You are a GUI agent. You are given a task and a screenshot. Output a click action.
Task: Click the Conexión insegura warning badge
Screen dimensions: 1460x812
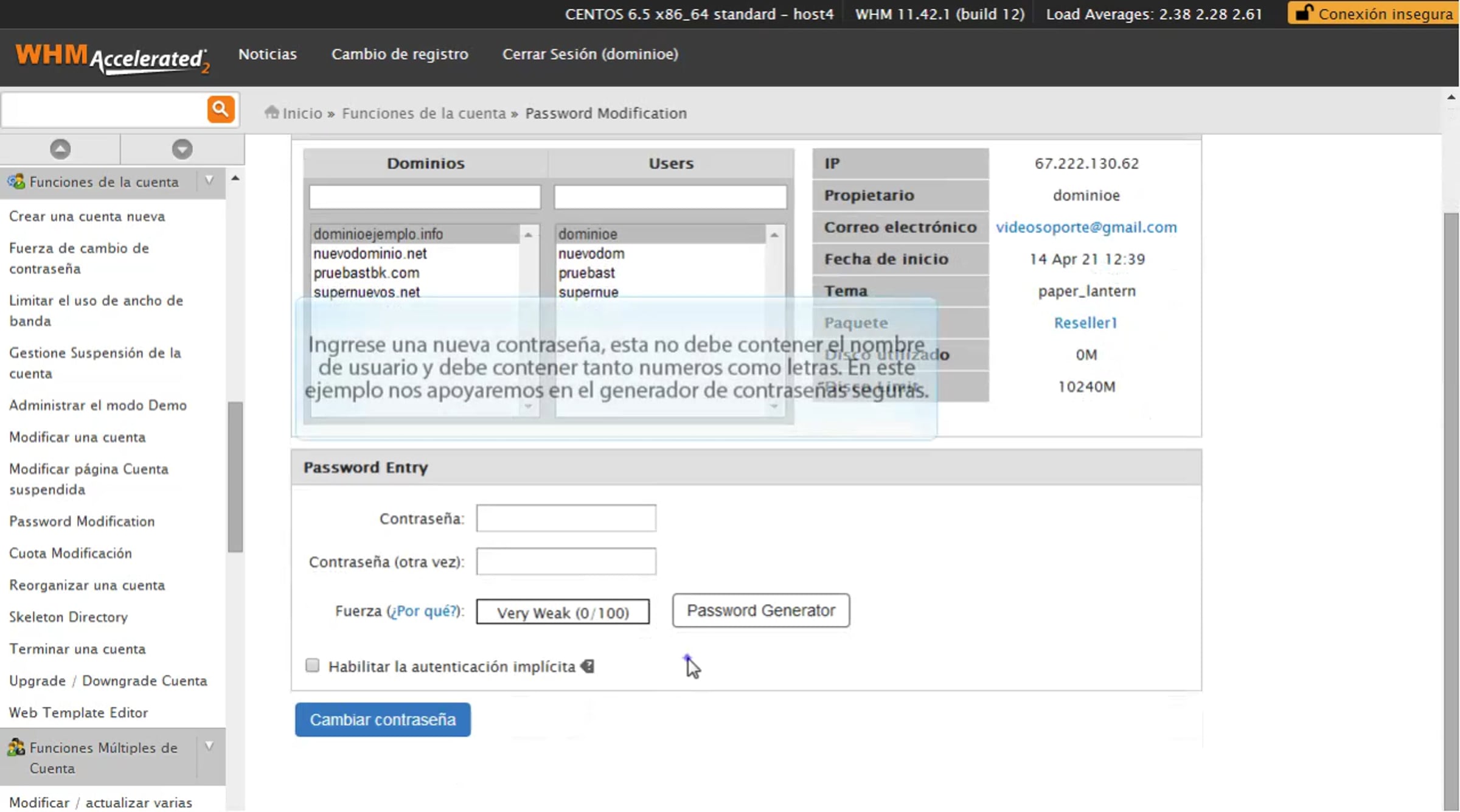click(x=1373, y=13)
